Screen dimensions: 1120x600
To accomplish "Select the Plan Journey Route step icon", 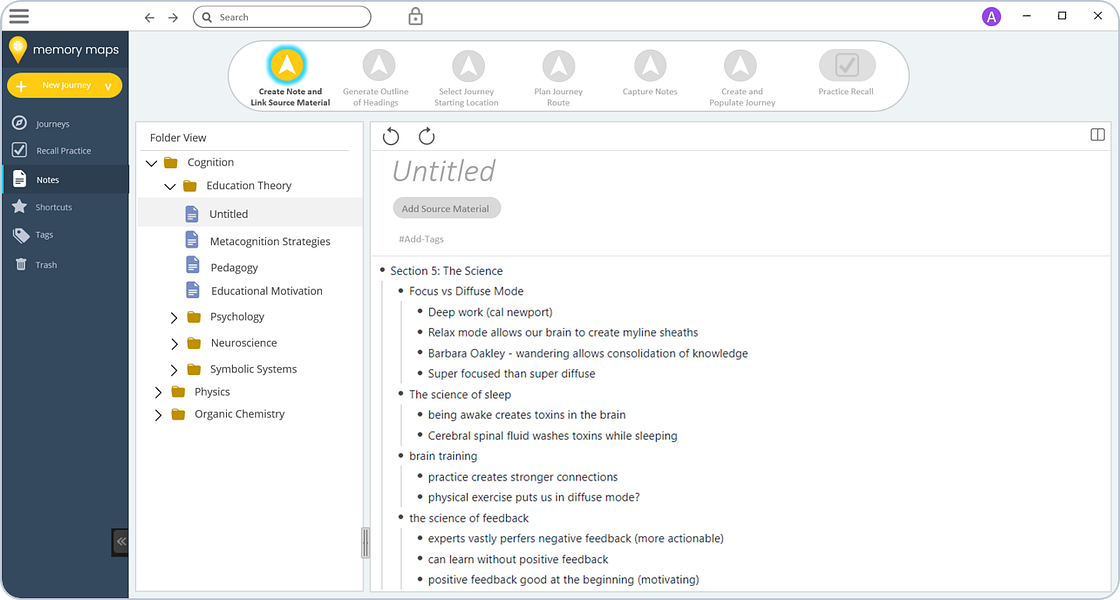I will point(559,66).
